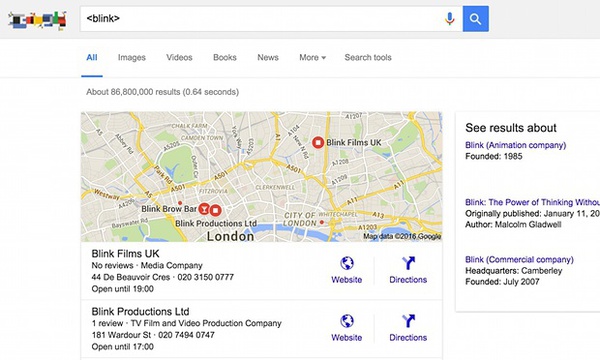Switch to the Videos tab
This screenshot has height=360, width=600.
pyautogui.click(x=179, y=57)
